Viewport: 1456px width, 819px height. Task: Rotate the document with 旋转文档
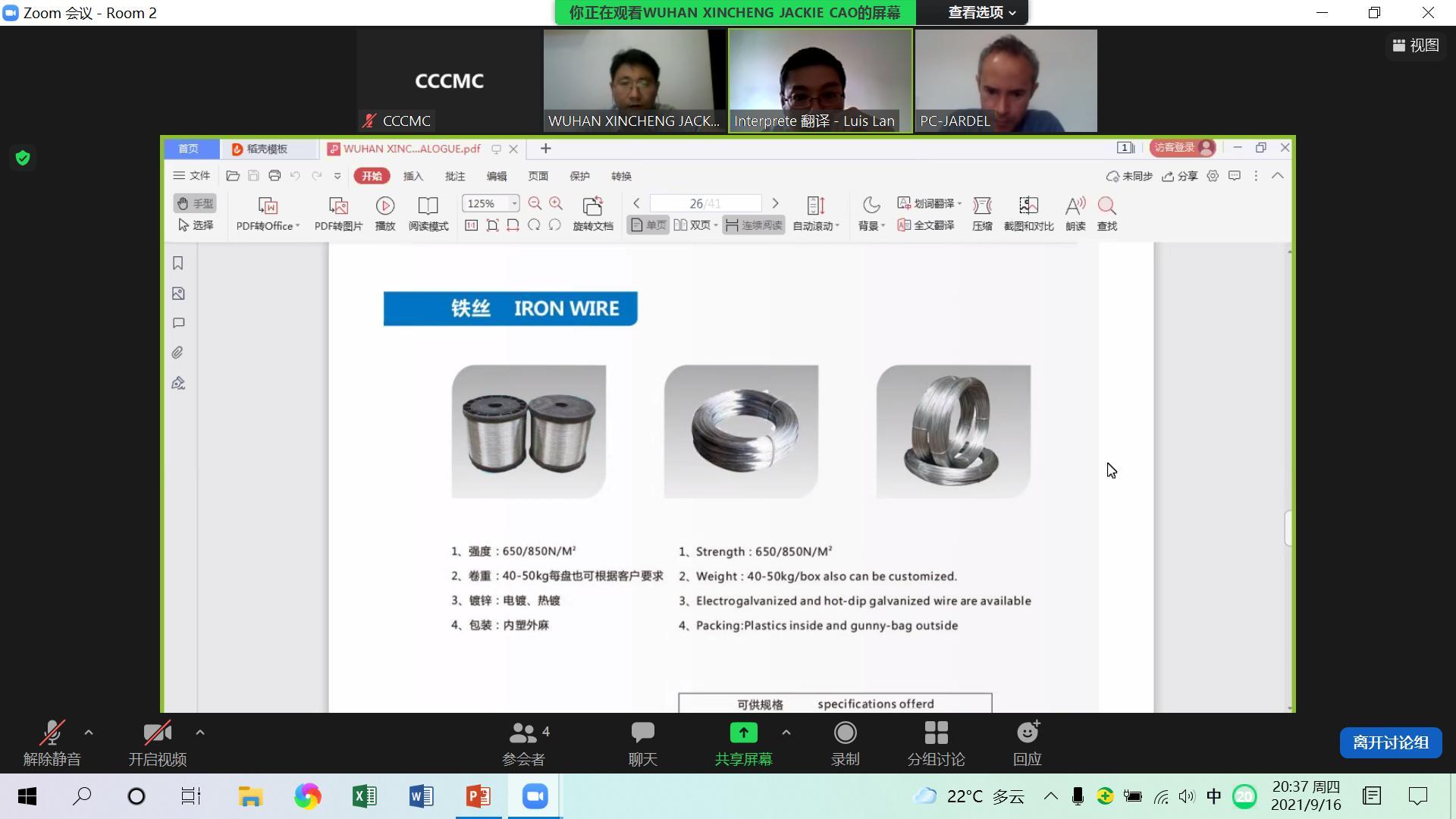pos(593,214)
